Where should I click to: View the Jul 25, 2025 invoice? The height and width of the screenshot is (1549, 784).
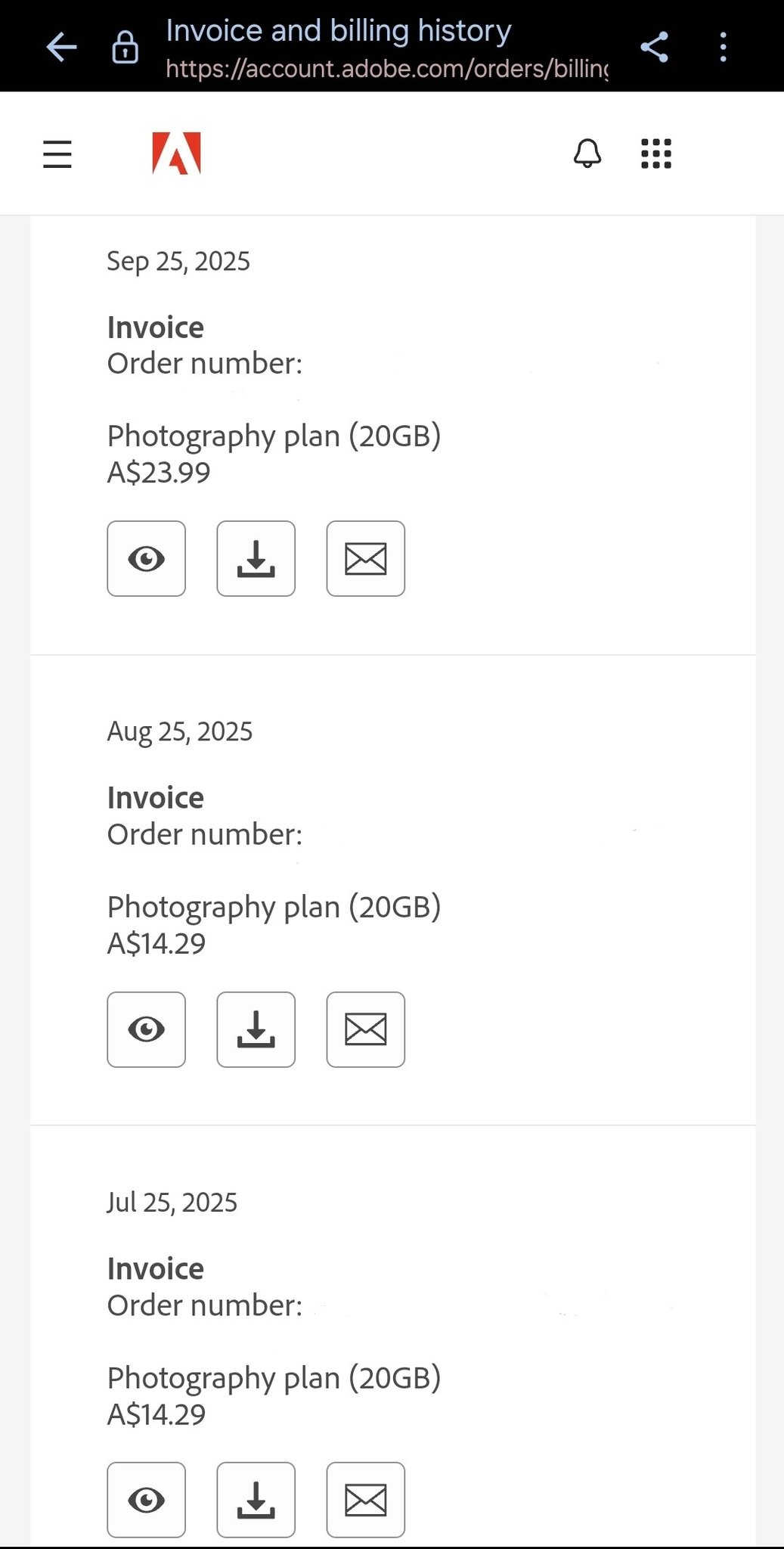[146, 1500]
